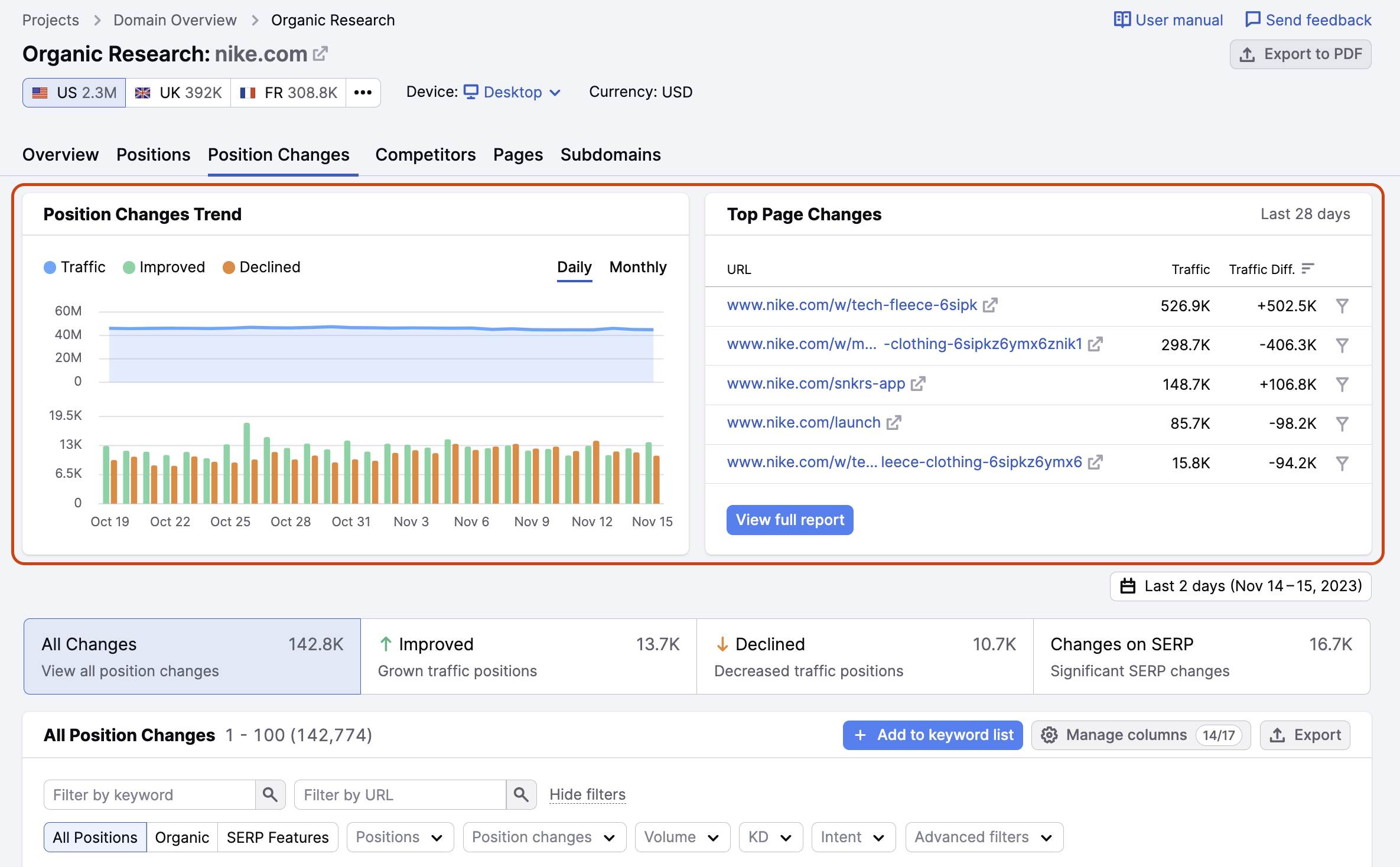Go to the Overview tab
This screenshot has height=867, width=1400.
click(60, 155)
